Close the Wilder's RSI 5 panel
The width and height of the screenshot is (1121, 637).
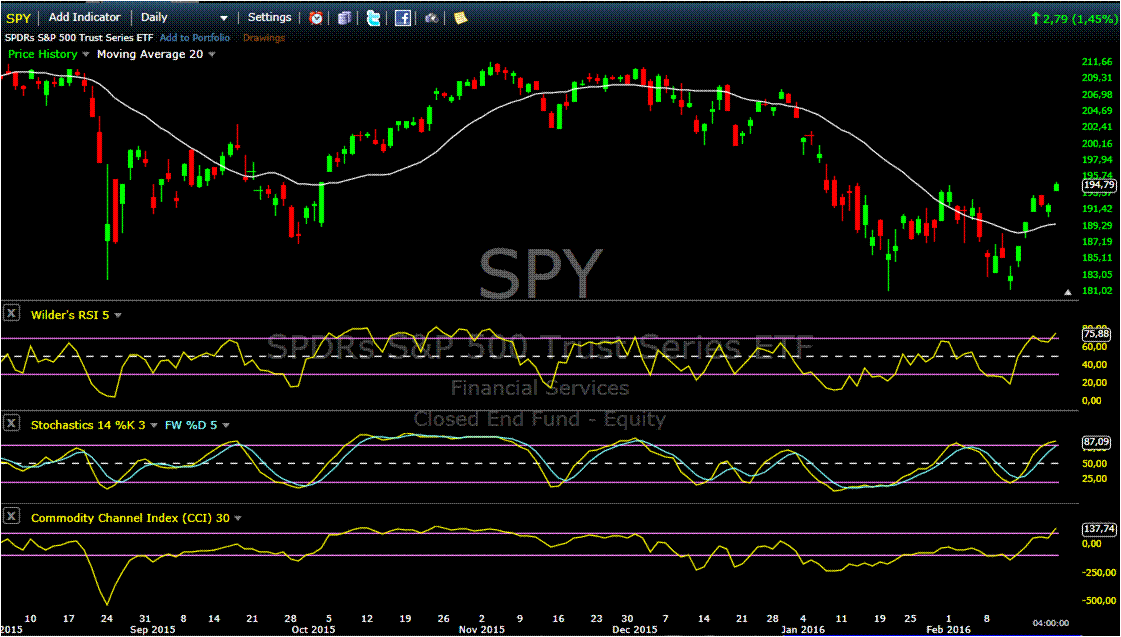[x=11, y=313]
